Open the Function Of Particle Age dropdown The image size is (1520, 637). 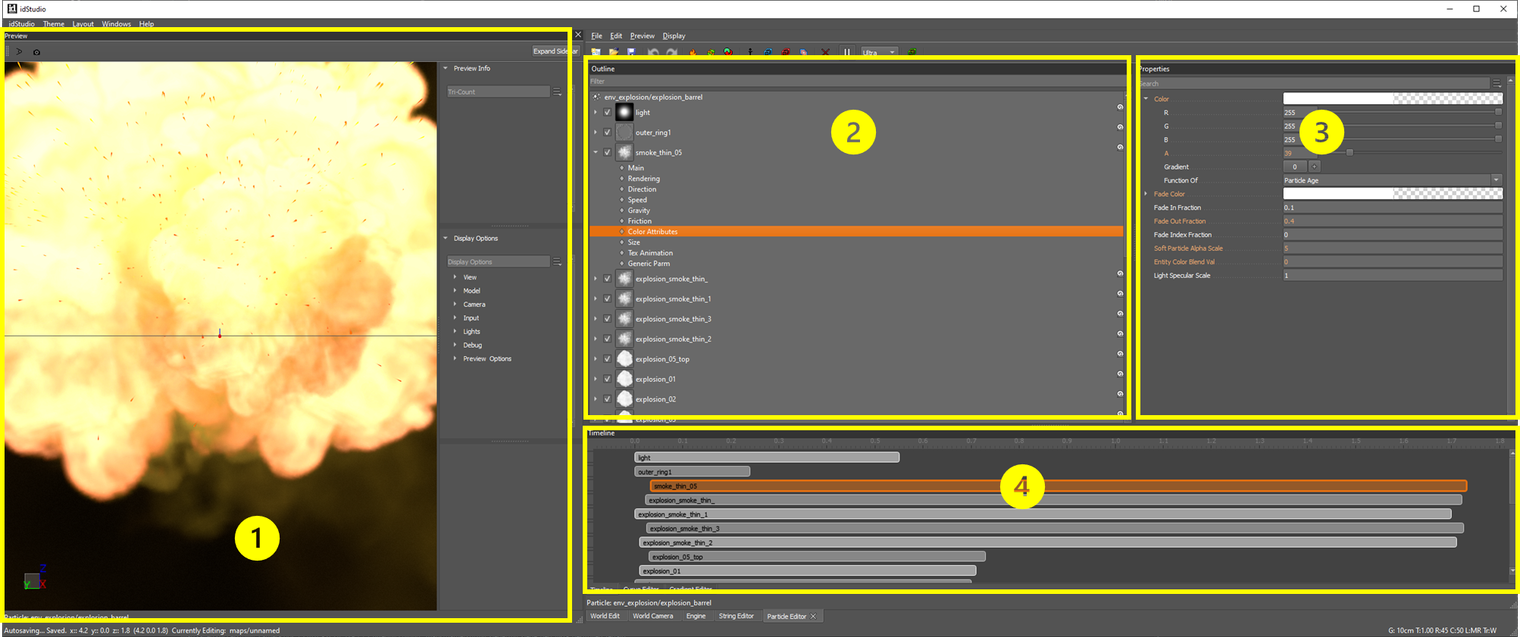1392,180
